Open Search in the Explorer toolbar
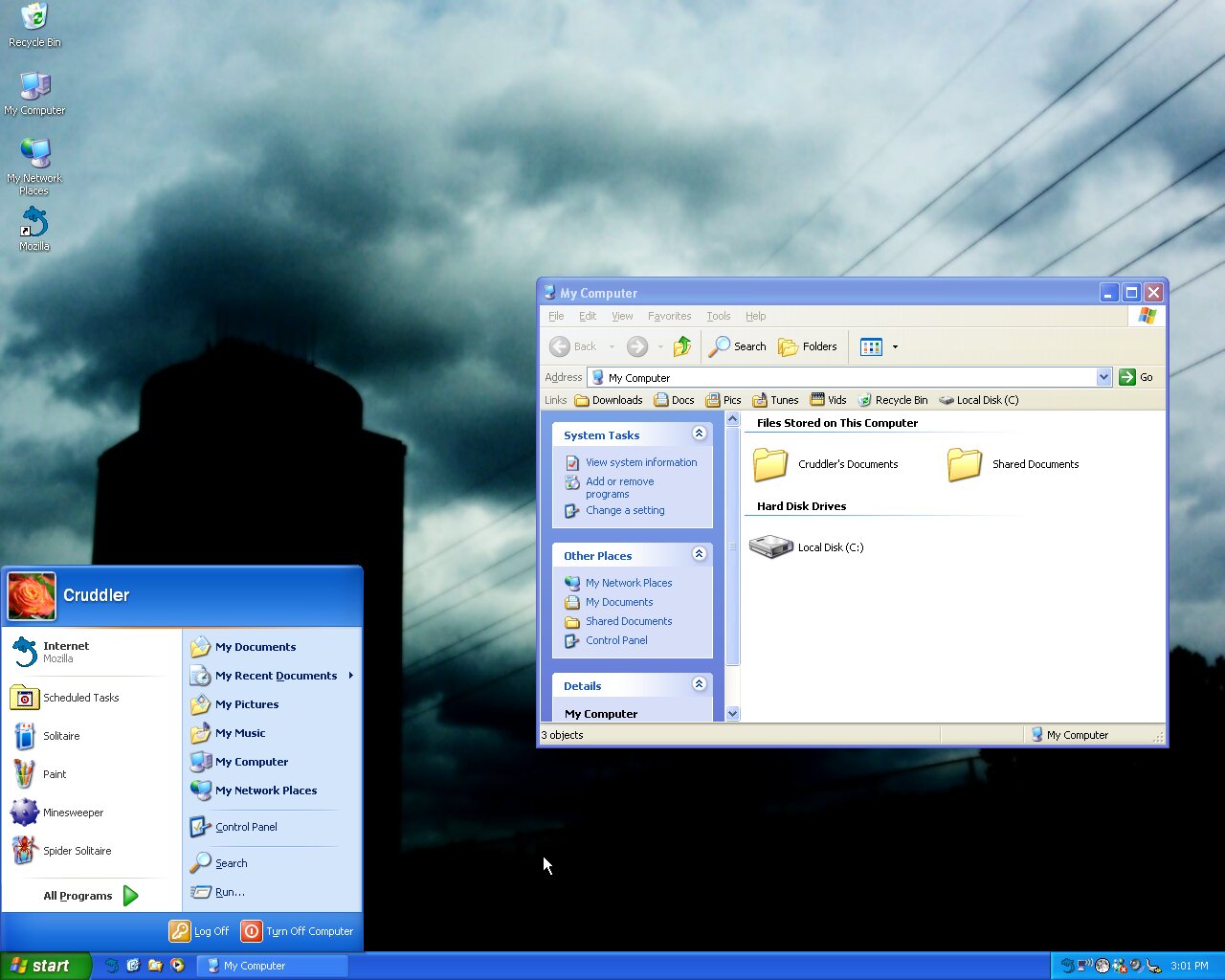 (737, 346)
